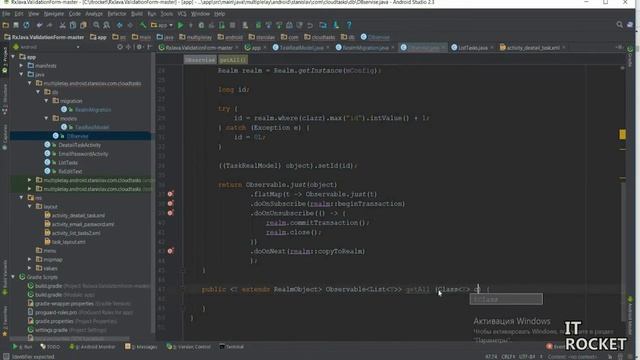Image resolution: width=640 pixels, height=360 pixels.
Task: Toggle breakpoint on the doOnNext line
Action: 170,251
